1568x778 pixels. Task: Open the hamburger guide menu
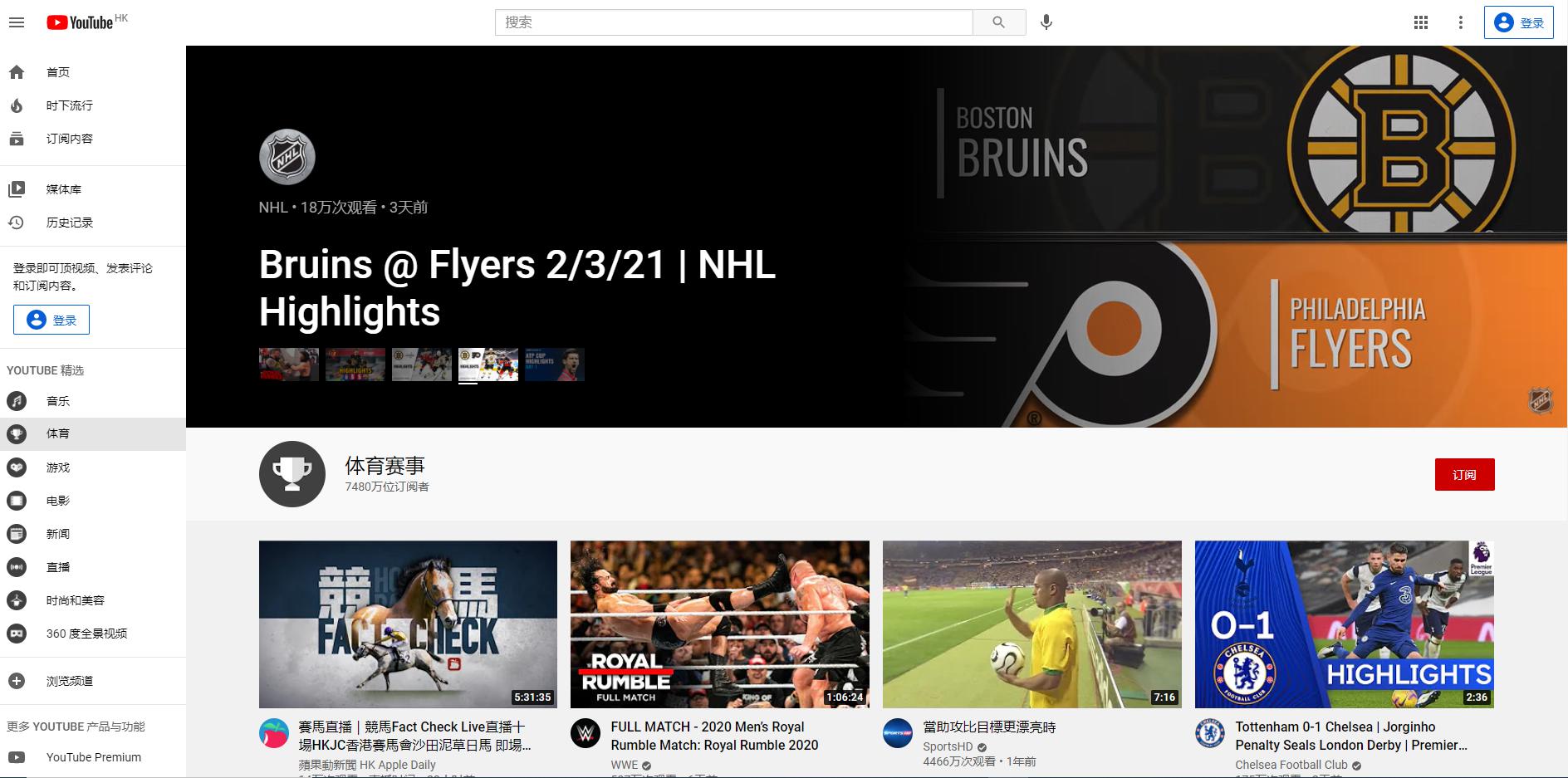tap(17, 22)
